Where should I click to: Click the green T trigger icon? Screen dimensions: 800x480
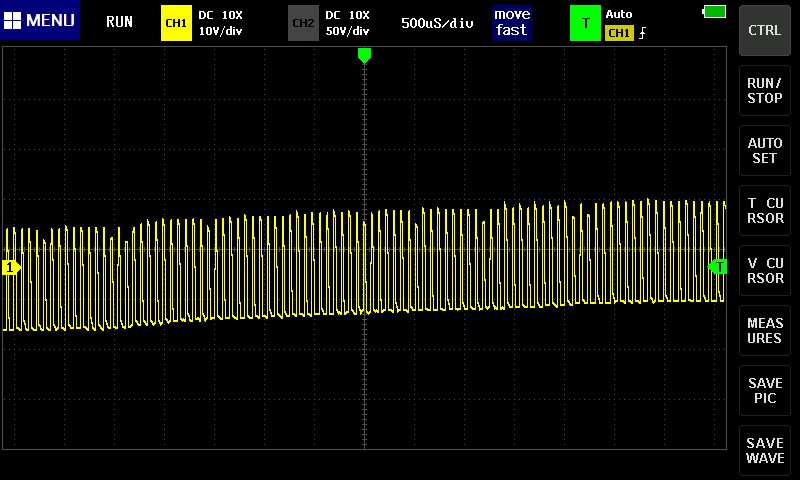(x=585, y=22)
